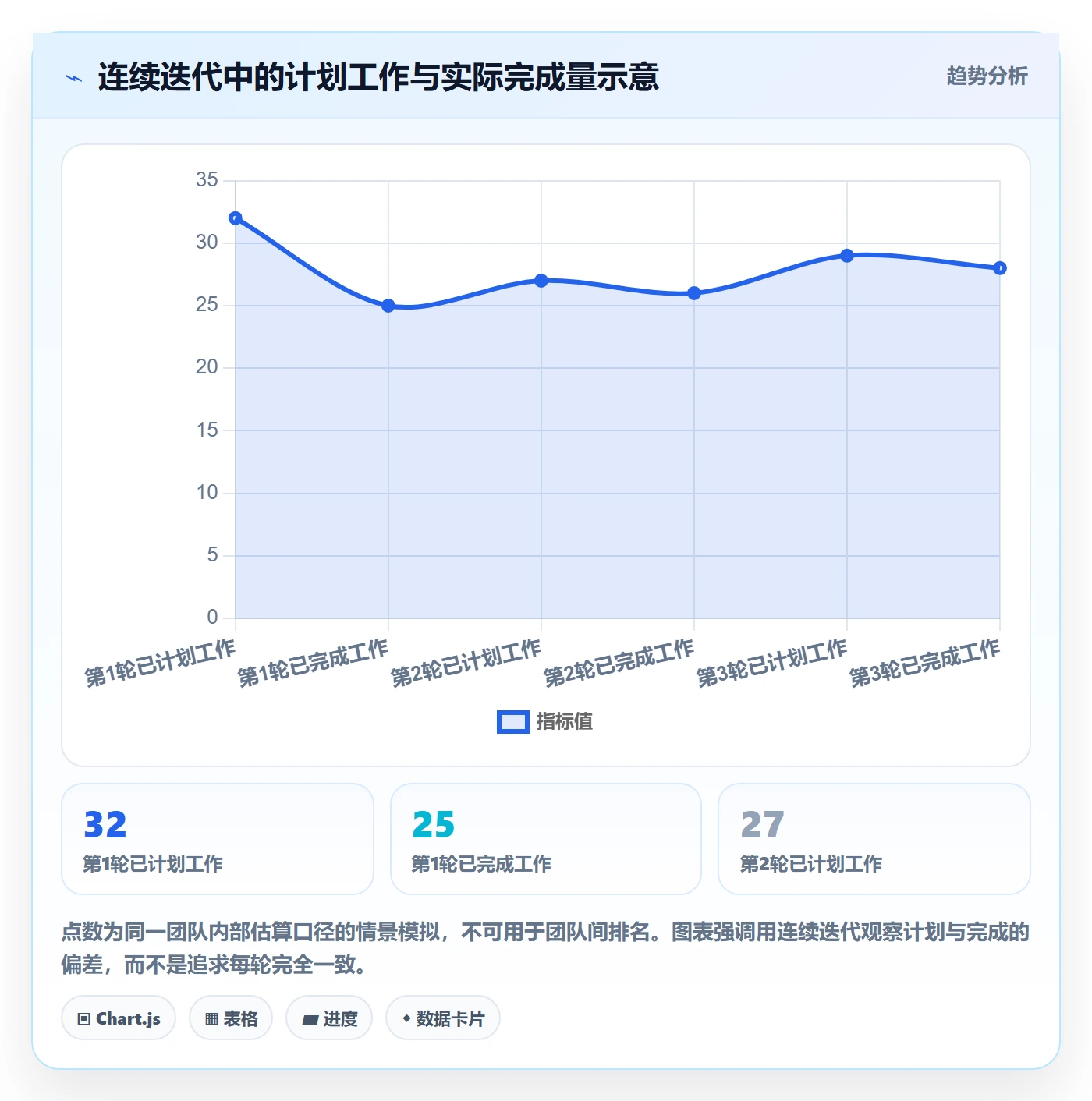1092x1101 pixels.
Task: Click x-axis label 第2轮已完成工作
Action: (619, 663)
